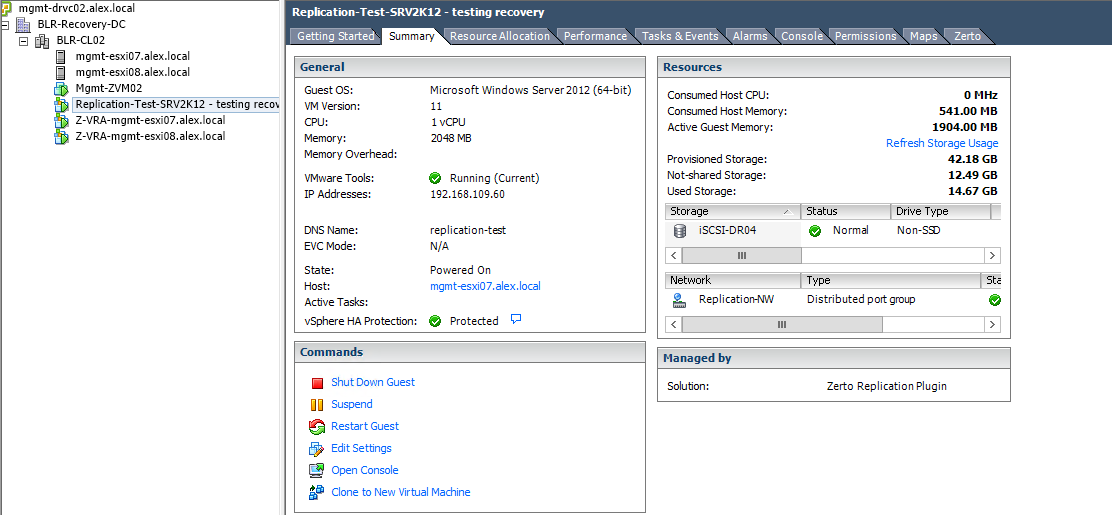Click the Refresh Storage Usage link

point(941,143)
